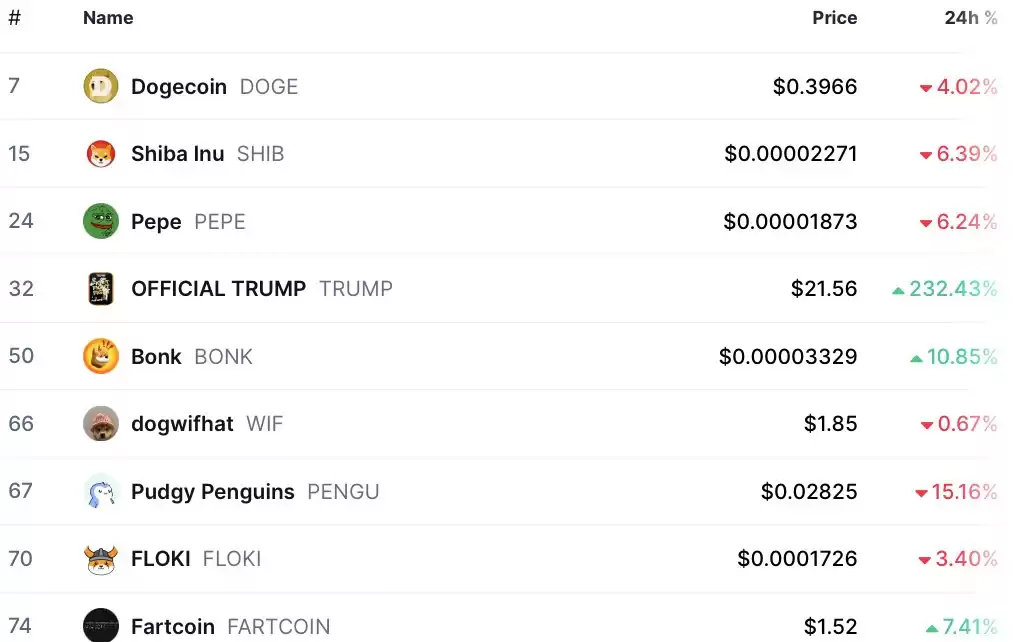Sort by the Name column header
The width and height of the screenshot is (1019, 642).
point(108,18)
